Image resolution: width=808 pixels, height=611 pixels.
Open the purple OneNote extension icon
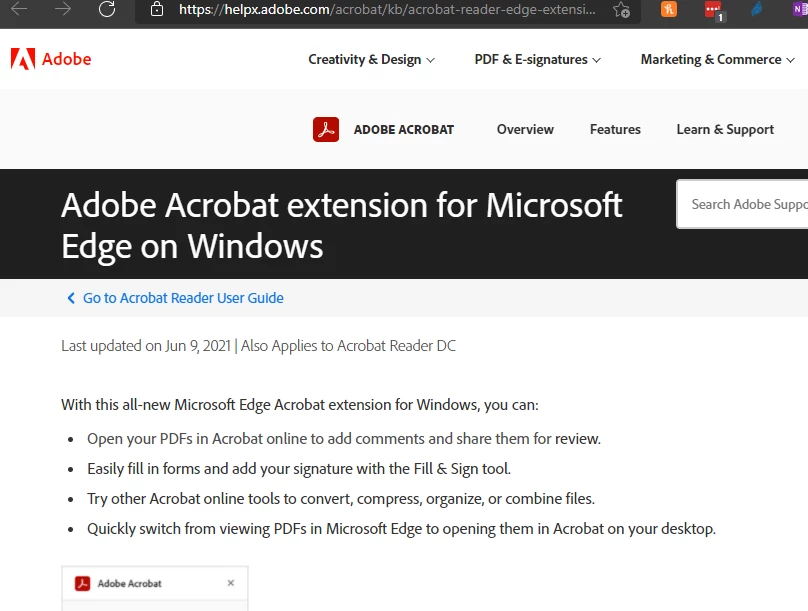(800, 9)
